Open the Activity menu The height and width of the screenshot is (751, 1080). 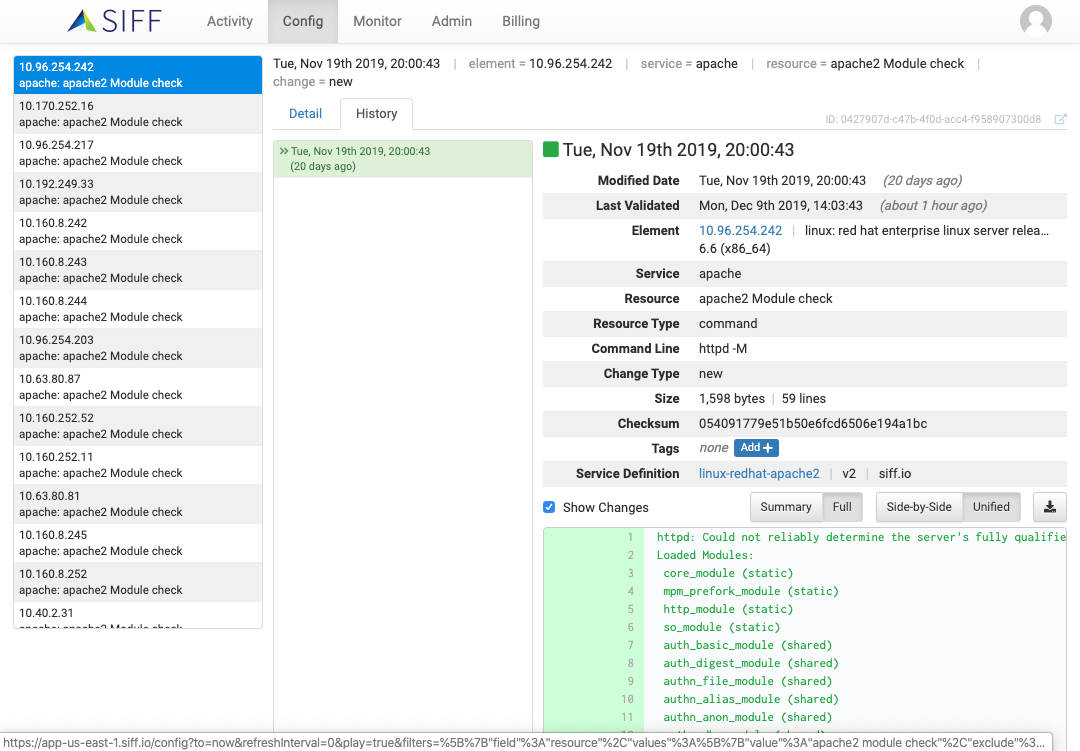(229, 21)
